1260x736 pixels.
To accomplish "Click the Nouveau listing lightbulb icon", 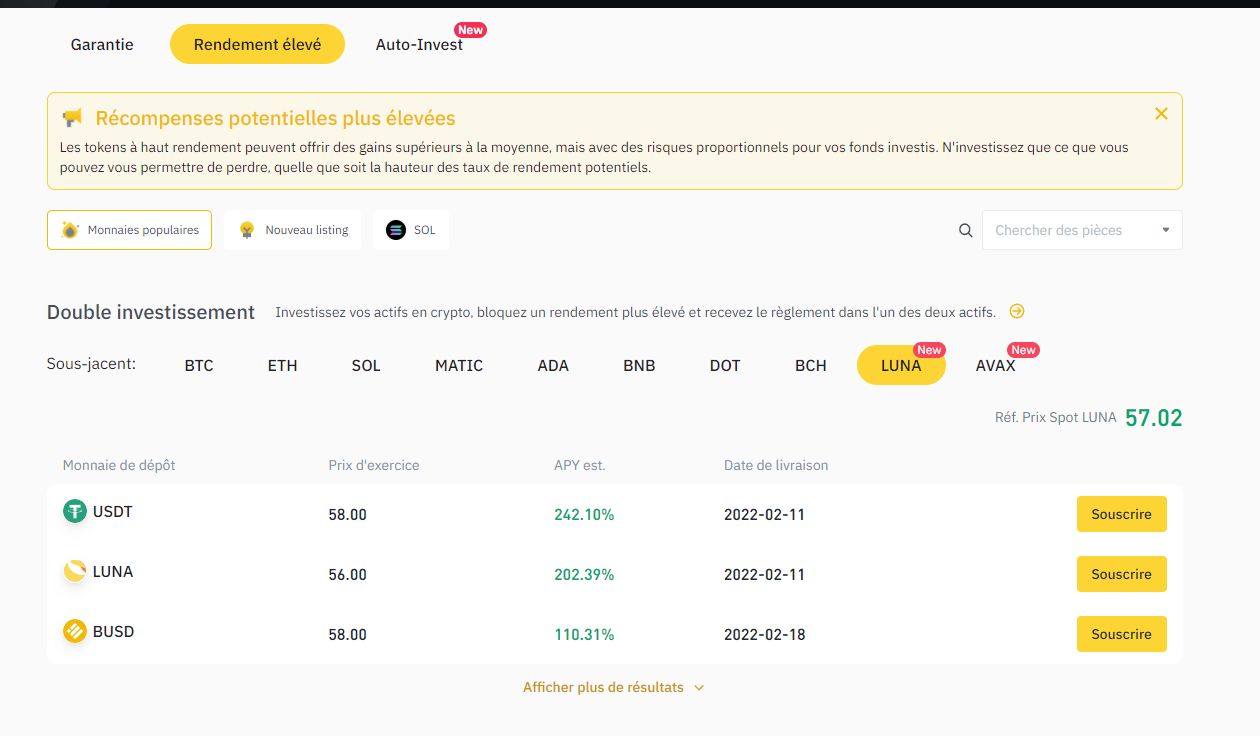I will pos(247,230).
